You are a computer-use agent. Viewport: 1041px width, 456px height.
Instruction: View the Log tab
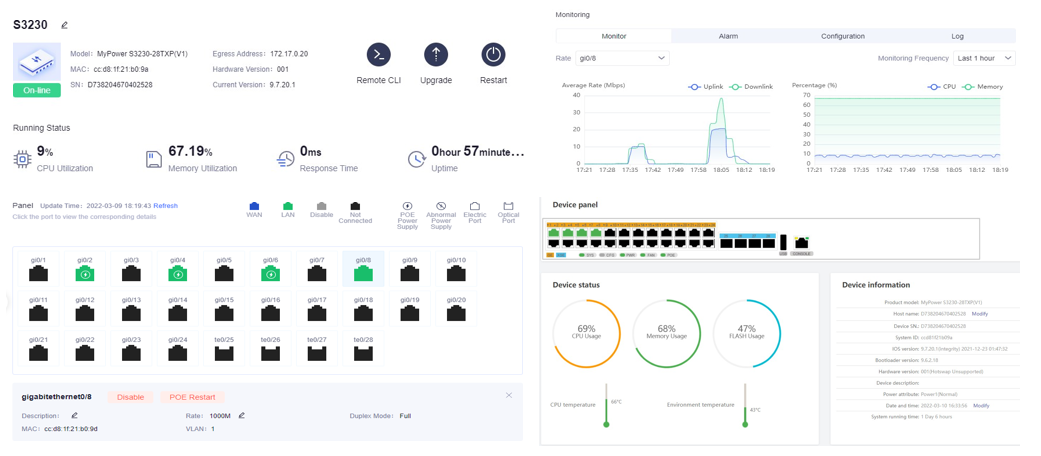coord(957,36)
